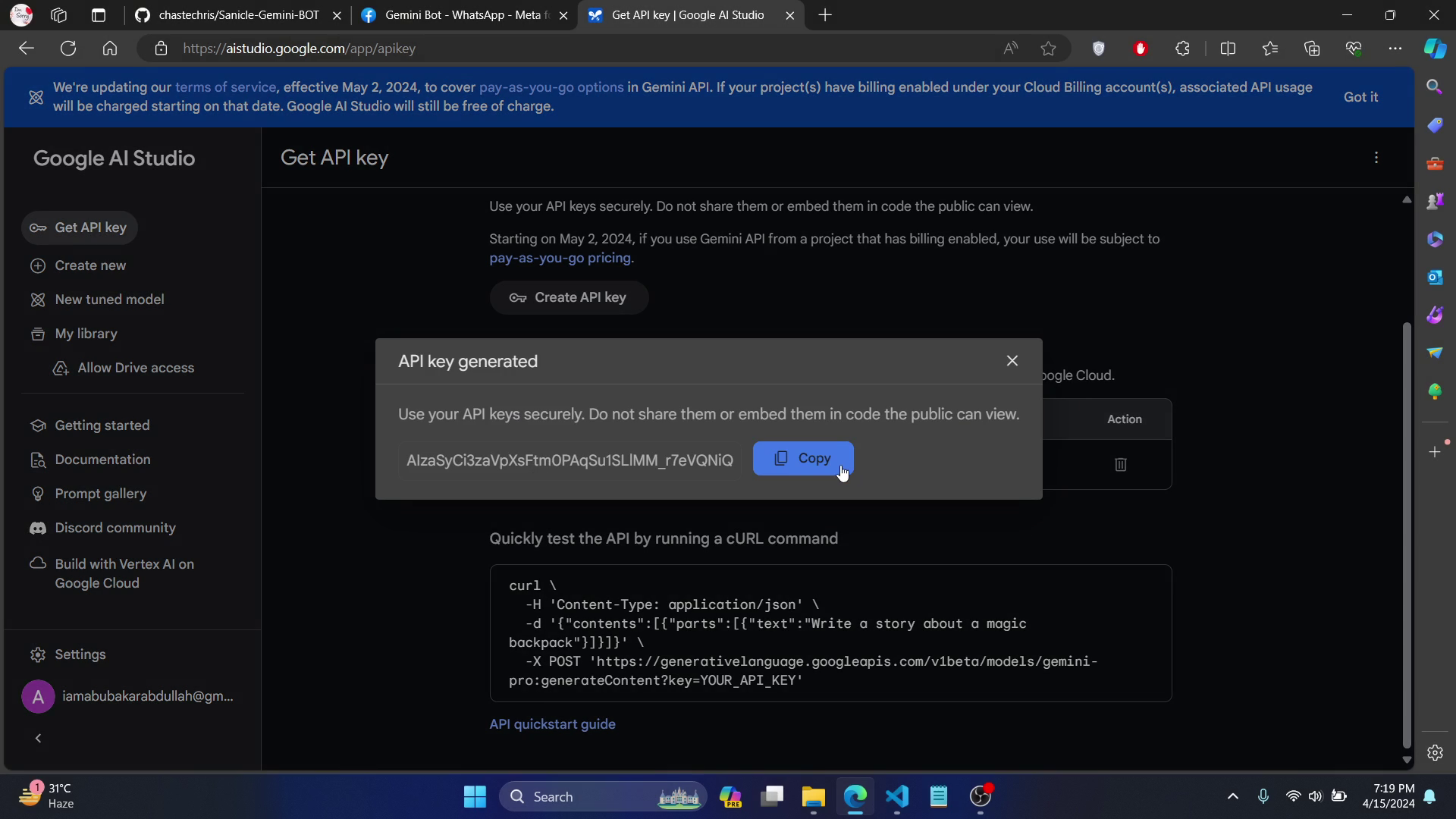Select New tuned model in sidebar

click(x=108, y=300)
